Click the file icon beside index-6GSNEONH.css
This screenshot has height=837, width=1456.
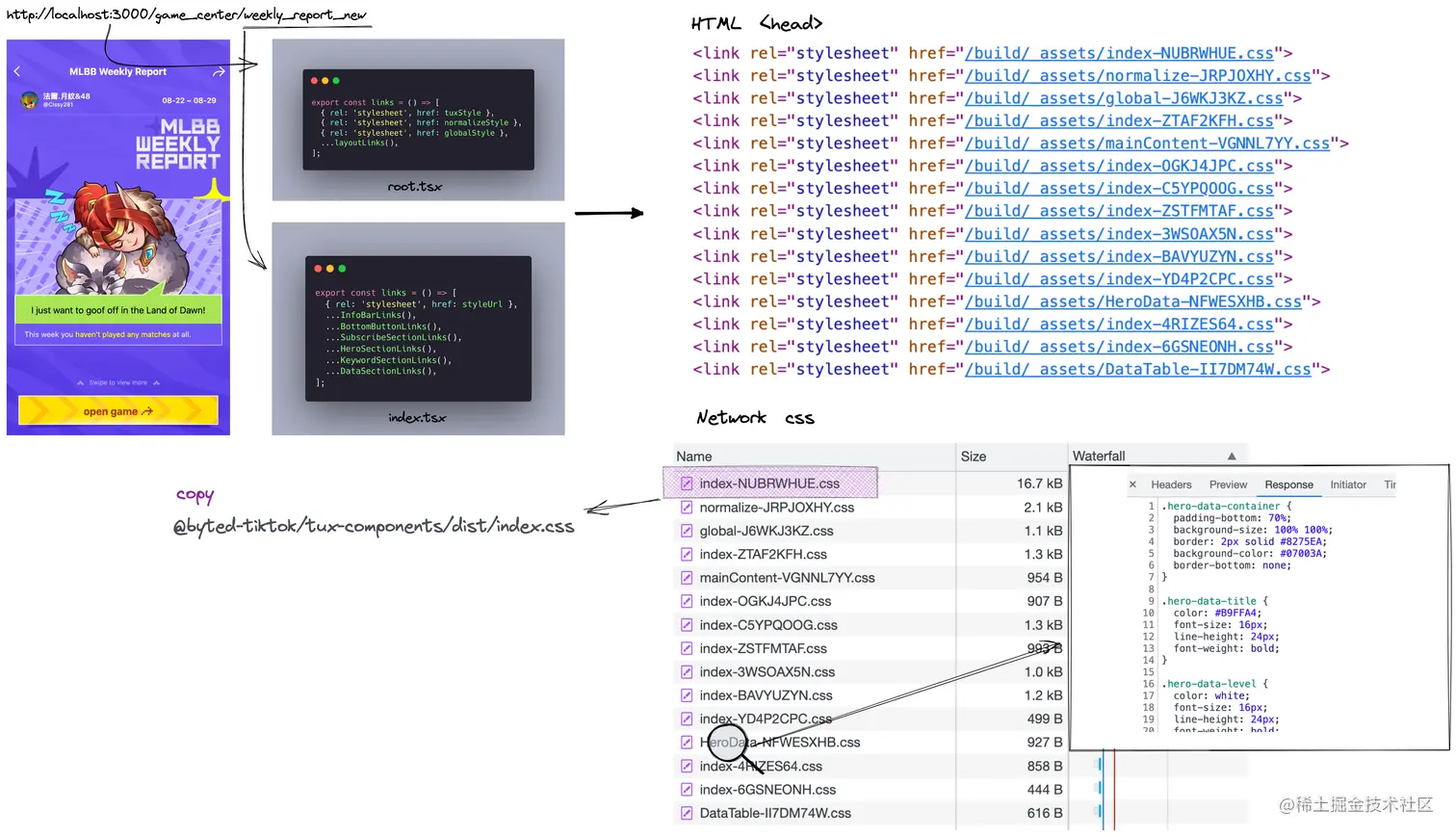point(687,790)
